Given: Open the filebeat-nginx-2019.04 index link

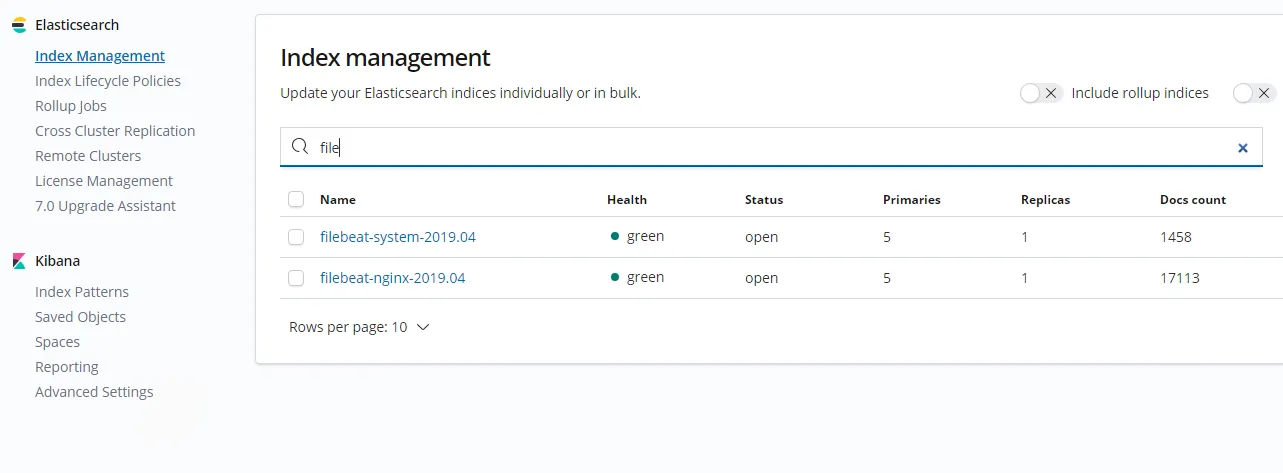Looking at the screenshot, I should (x=393, y=278).
